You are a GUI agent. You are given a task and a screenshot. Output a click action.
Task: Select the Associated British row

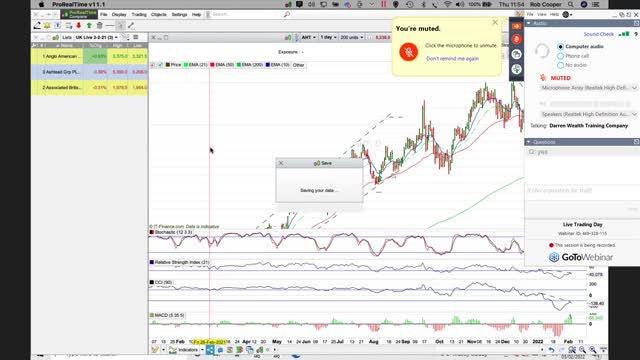click(x=89, y=87)
